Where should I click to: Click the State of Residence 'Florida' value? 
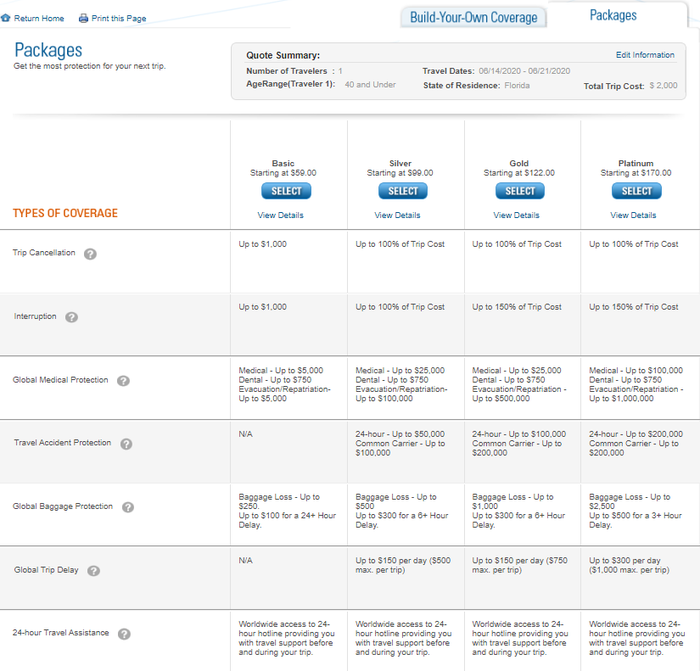[x=517, y=85]
